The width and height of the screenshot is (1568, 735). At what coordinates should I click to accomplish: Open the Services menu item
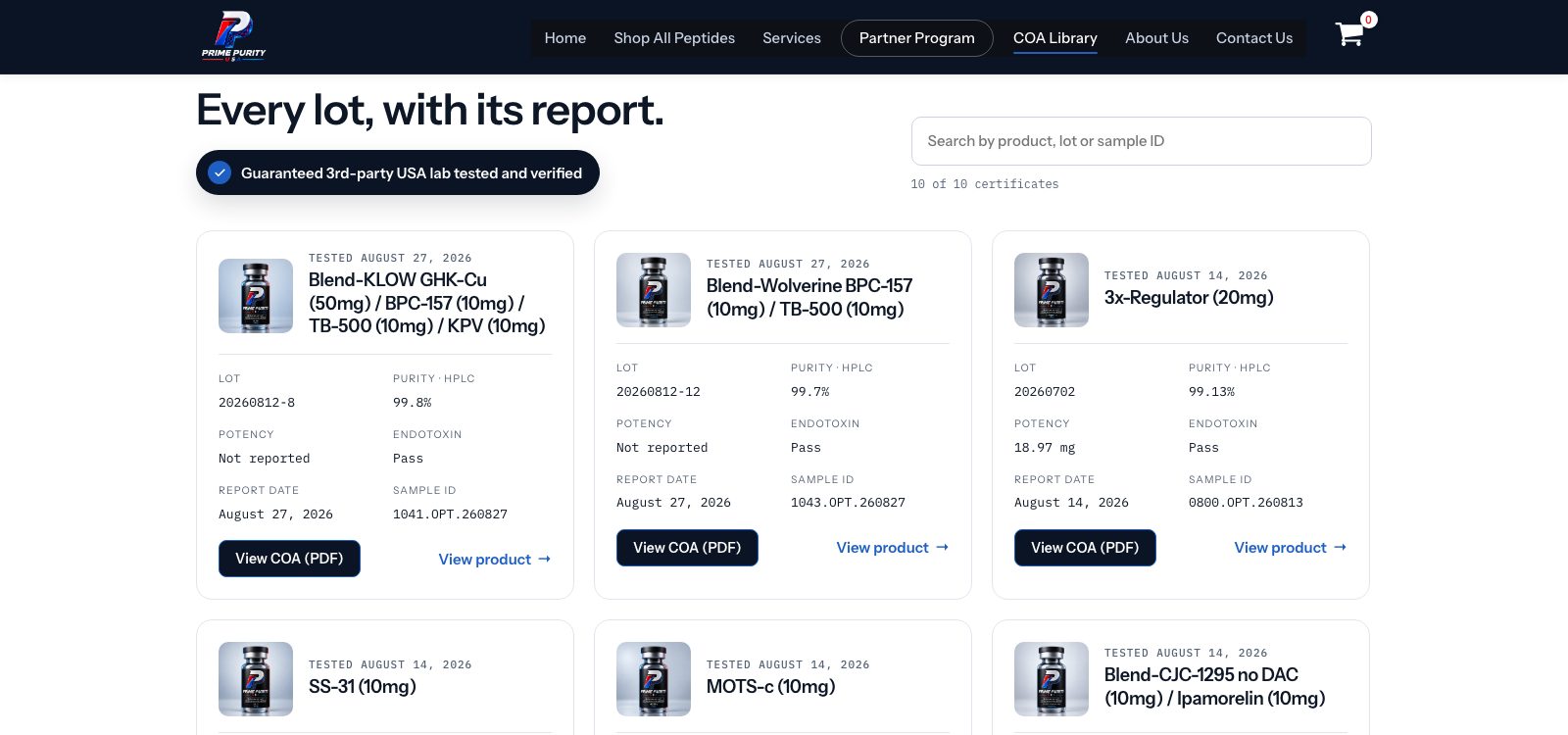(x=792, y=38)
